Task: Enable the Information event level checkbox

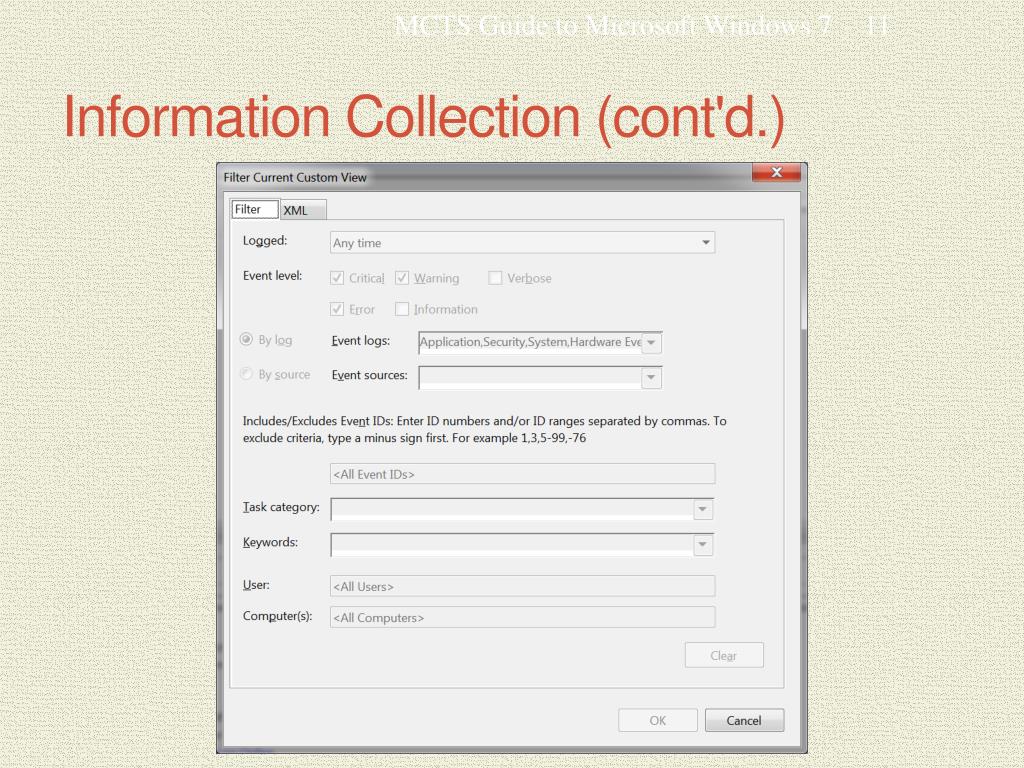Action: 402,309
